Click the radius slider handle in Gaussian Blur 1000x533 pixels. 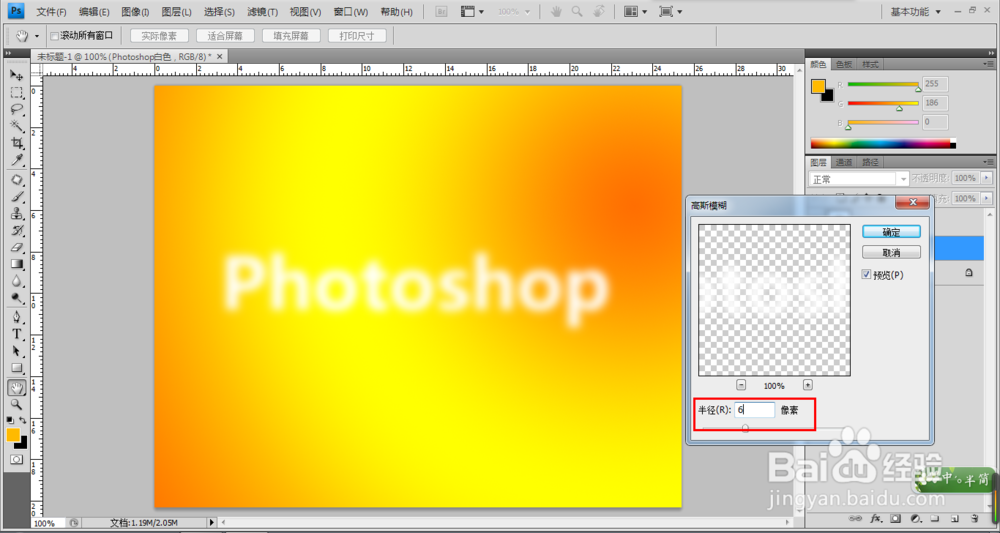pyautogui.click(x=746, y=428)
